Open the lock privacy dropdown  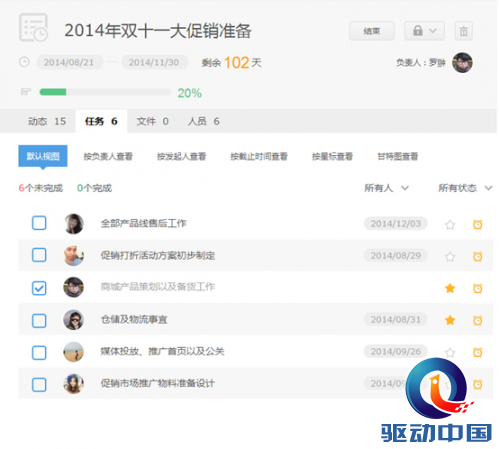424,31
